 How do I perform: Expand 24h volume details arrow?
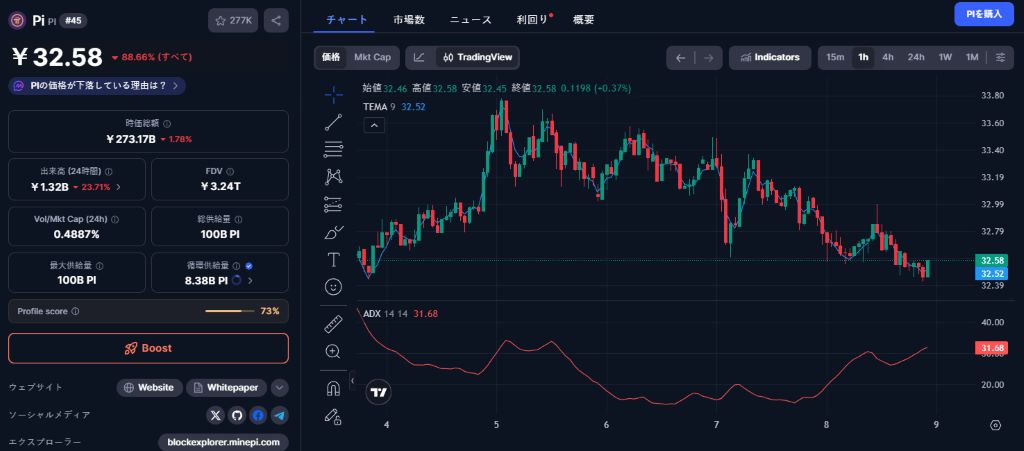click(x=118, y=187)
